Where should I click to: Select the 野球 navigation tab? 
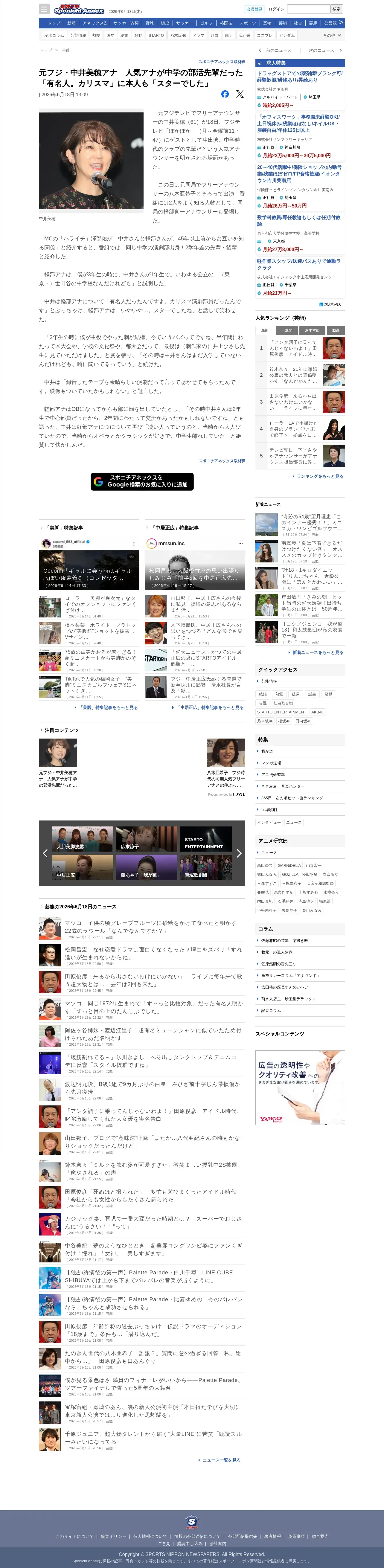tap(150, 23)
